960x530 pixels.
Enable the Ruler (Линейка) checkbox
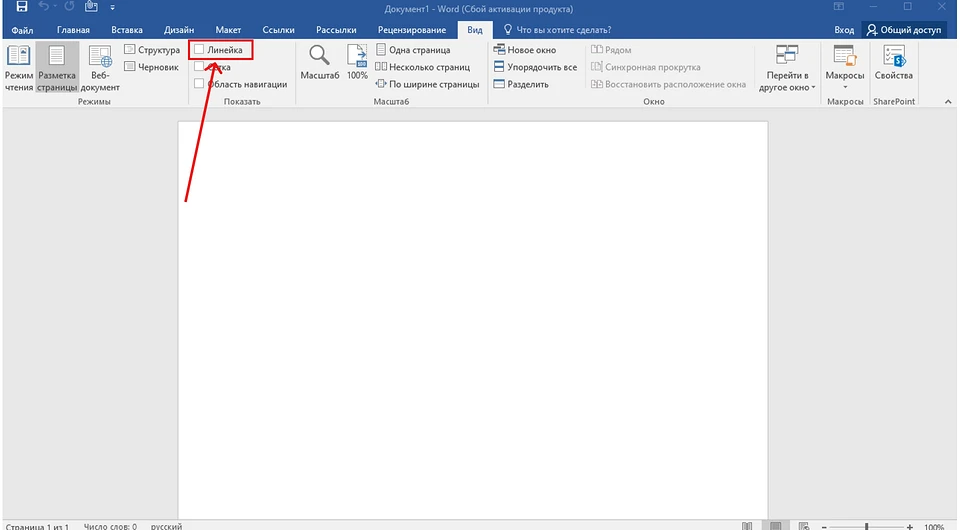[200, 49]
